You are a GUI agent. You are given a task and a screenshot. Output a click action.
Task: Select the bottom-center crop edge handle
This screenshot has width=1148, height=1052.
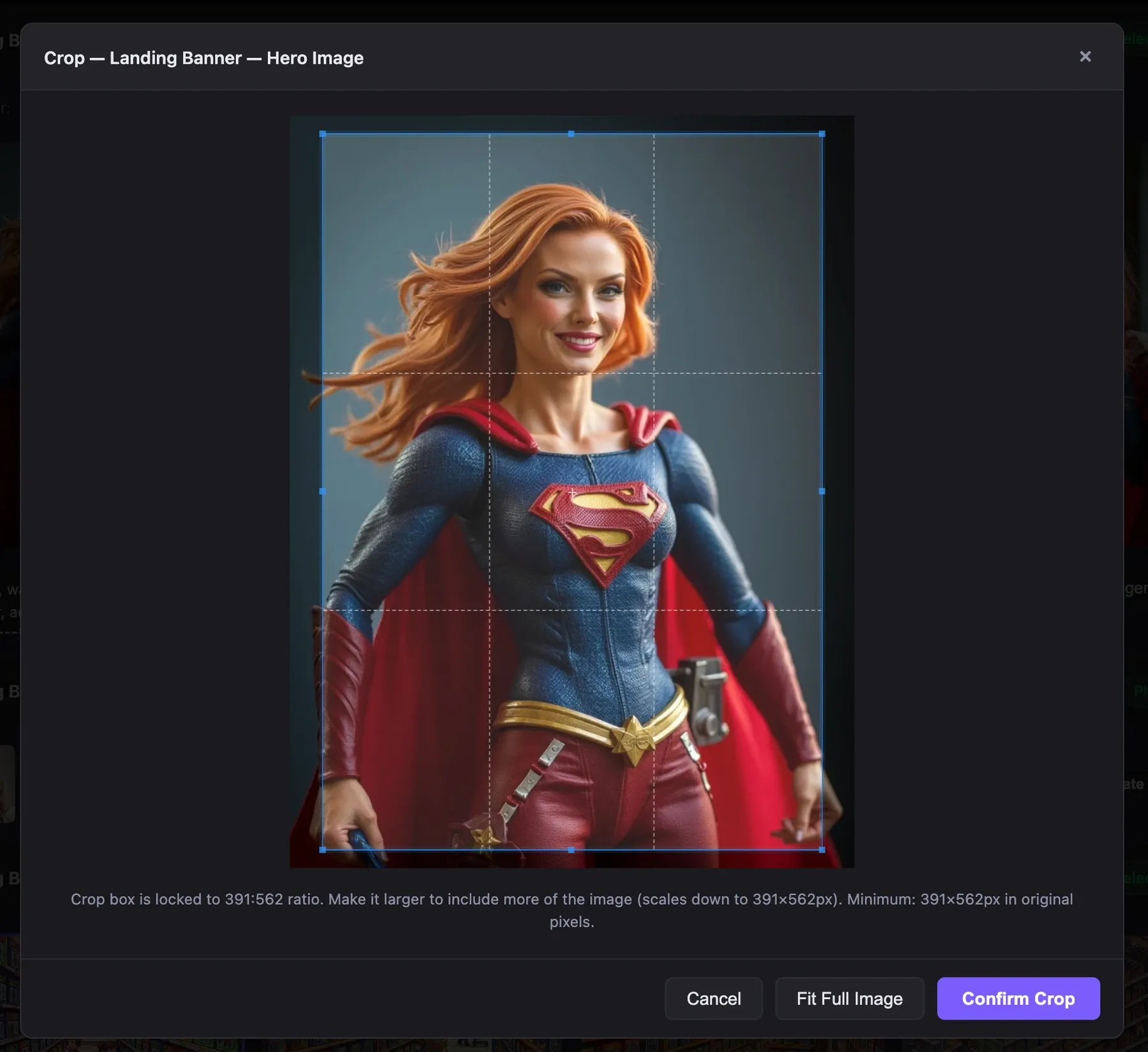[x=571, y=850]
